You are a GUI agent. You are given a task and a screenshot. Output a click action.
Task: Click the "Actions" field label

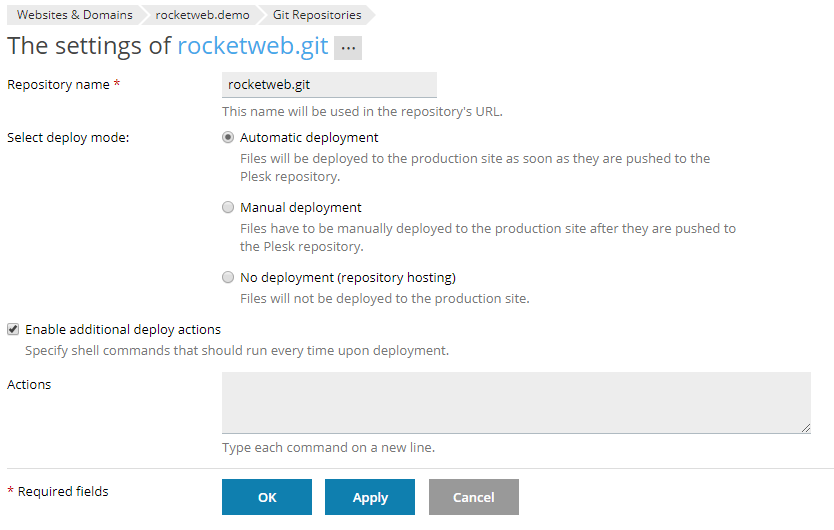point(29,384)
